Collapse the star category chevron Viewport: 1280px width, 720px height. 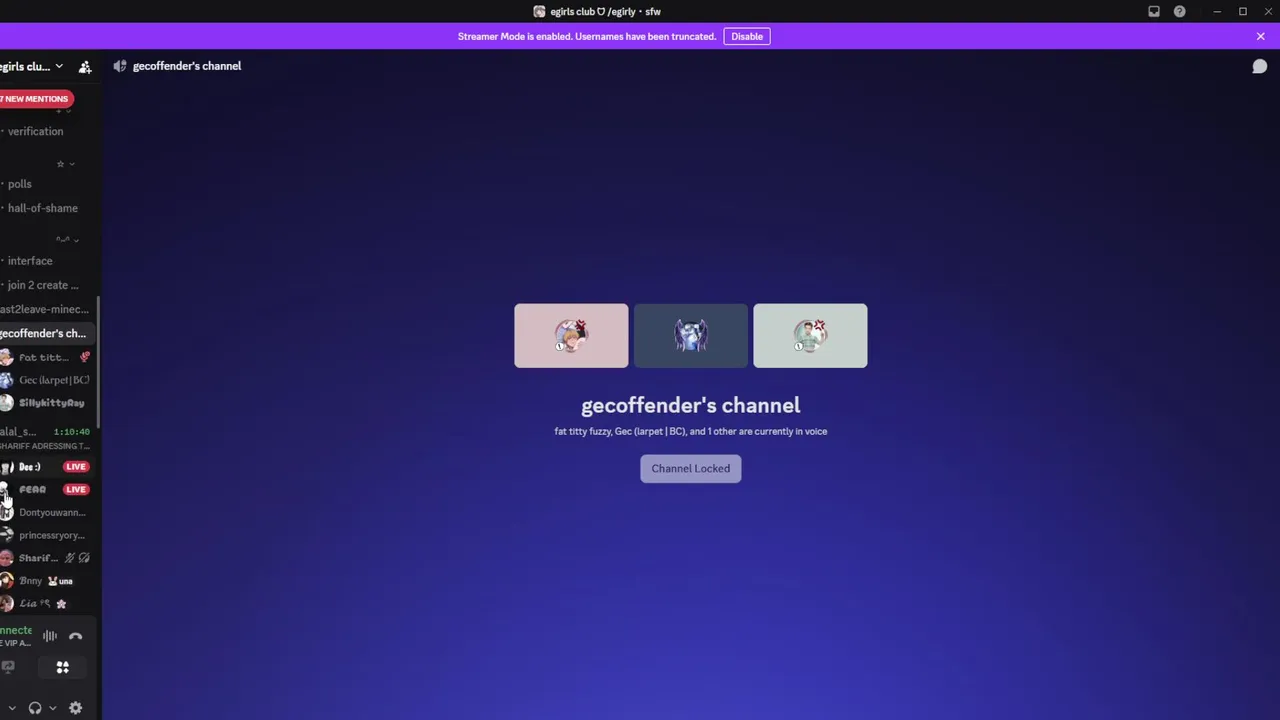[x=72, y=164]
